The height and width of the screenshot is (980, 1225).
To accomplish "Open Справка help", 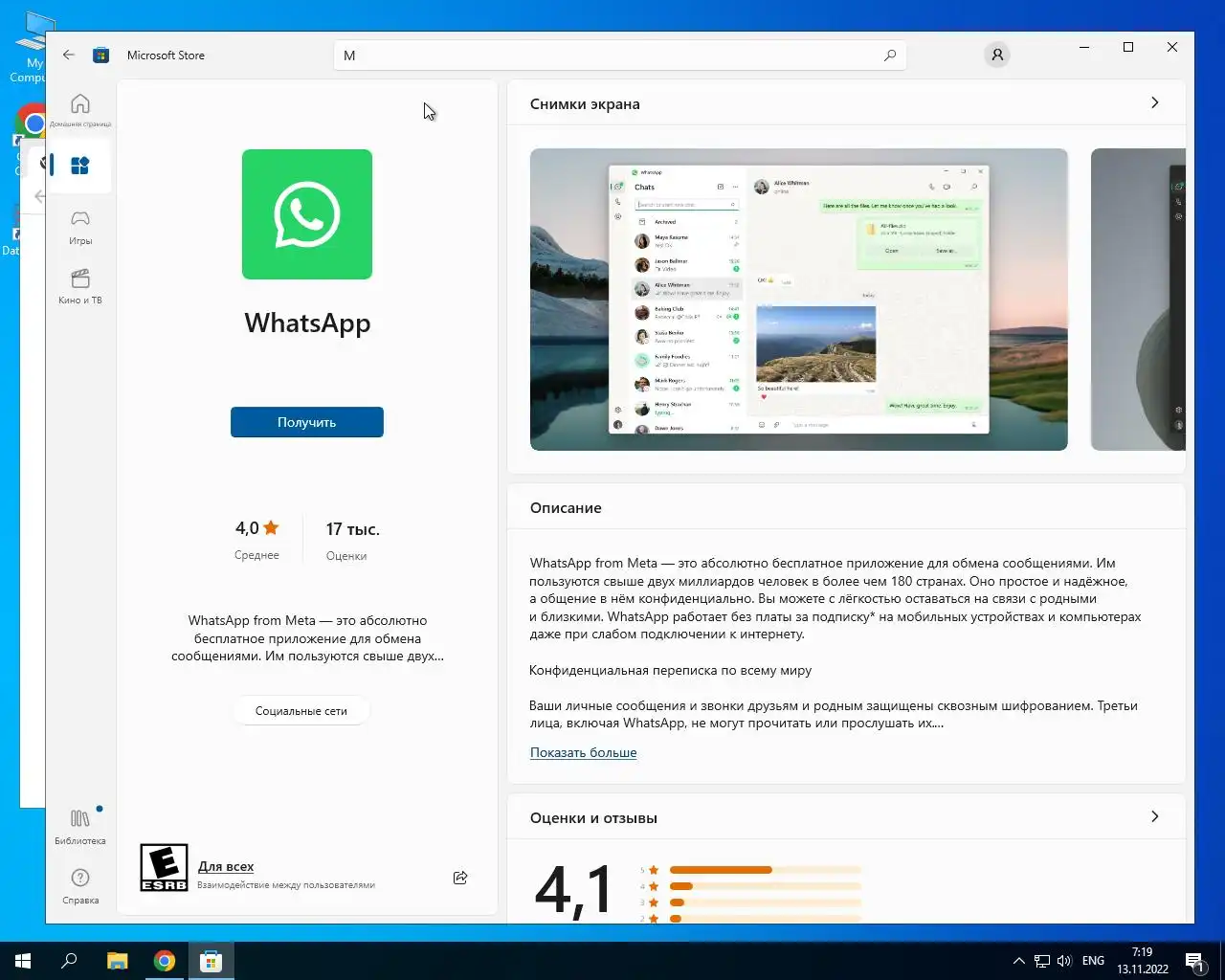I will (x=80, y=885).
